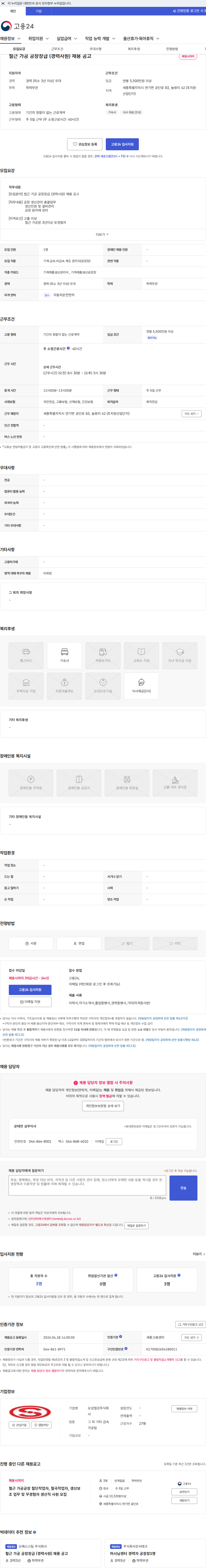Image resolution: width=206 pixels, height=1568 pixels.
Task: Click the 교육비 지원 benefit icon
Action: coord(141,655)
